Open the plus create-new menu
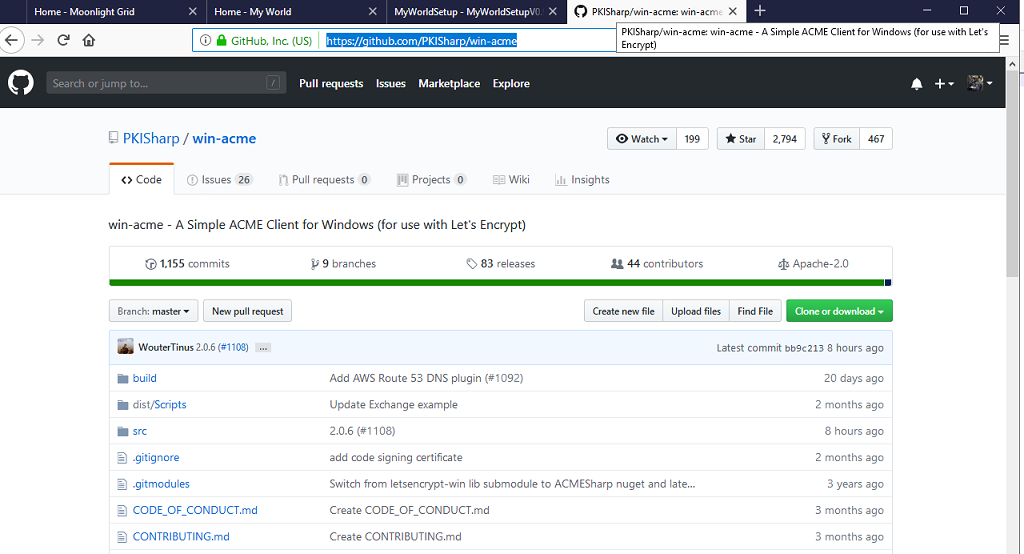1024x554 pixels. pyautogui.click(x=944, y=84)
